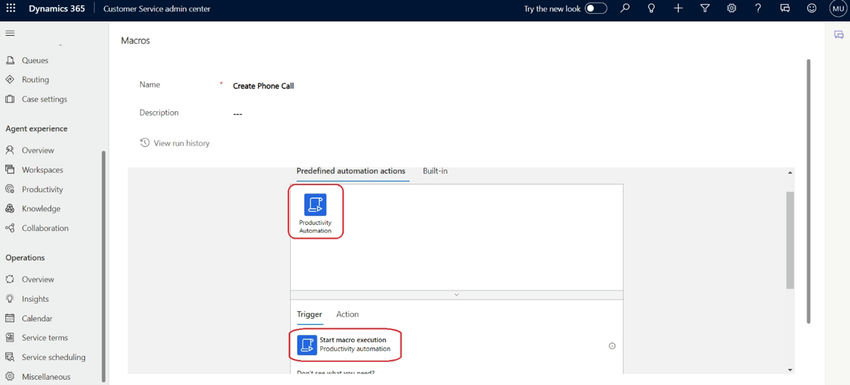850x385 pixels.
Task: Click the Macros page heading
Action: 135,41
